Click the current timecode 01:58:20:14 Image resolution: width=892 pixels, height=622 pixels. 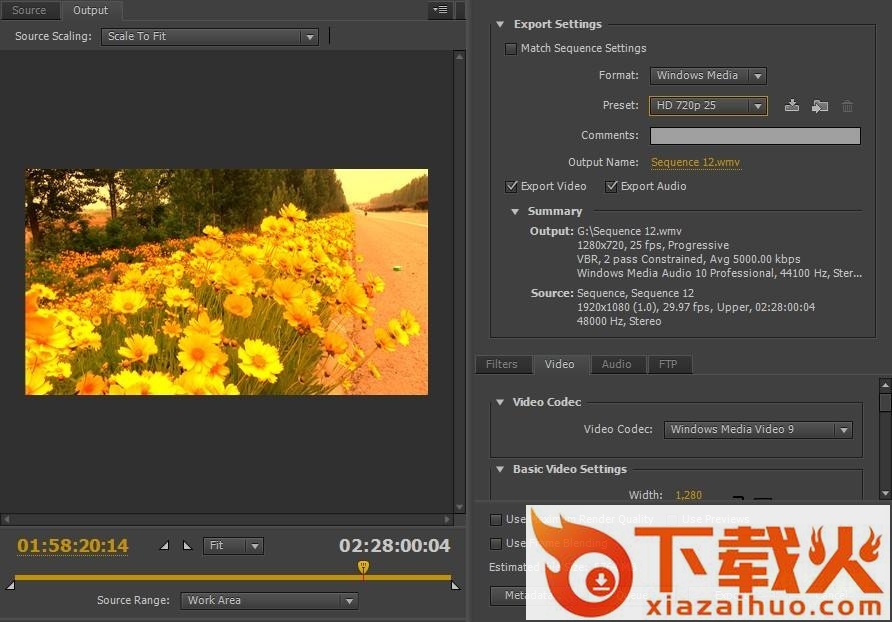[73, 546]
